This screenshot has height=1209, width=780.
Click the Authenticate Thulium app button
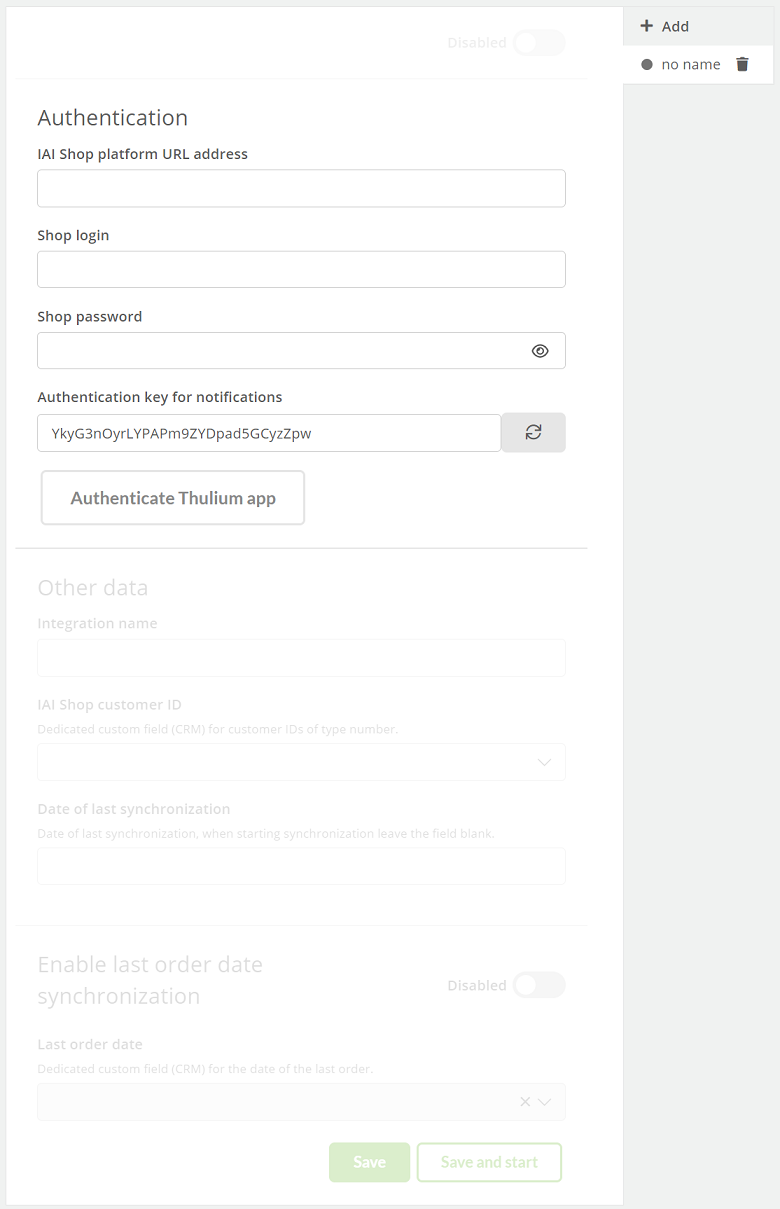click(173, 498)
